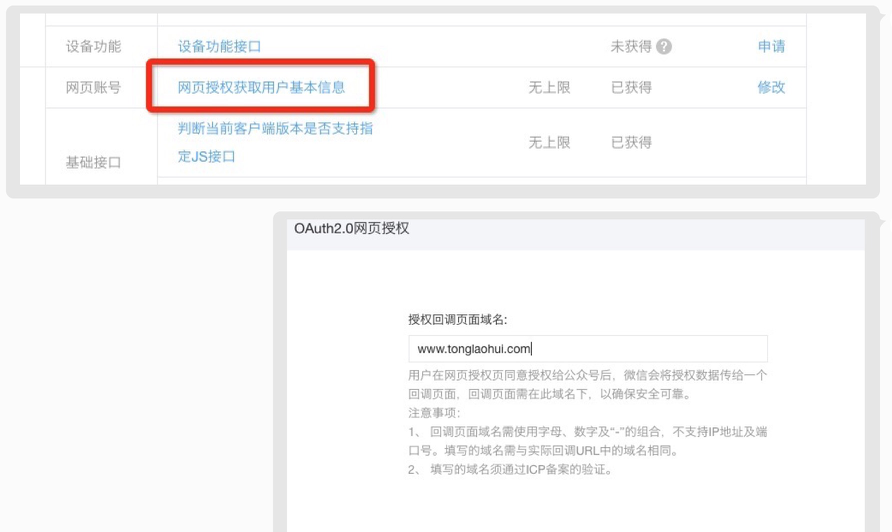
Task: Click the 未获得 status text
Action: click(x=631, y=47)
